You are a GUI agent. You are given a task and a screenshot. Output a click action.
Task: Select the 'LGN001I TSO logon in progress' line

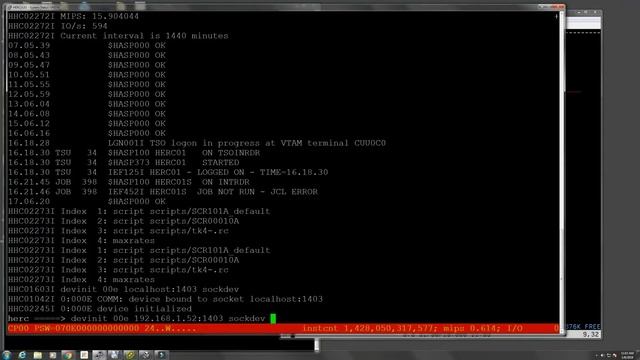click(x=197, y=143)
